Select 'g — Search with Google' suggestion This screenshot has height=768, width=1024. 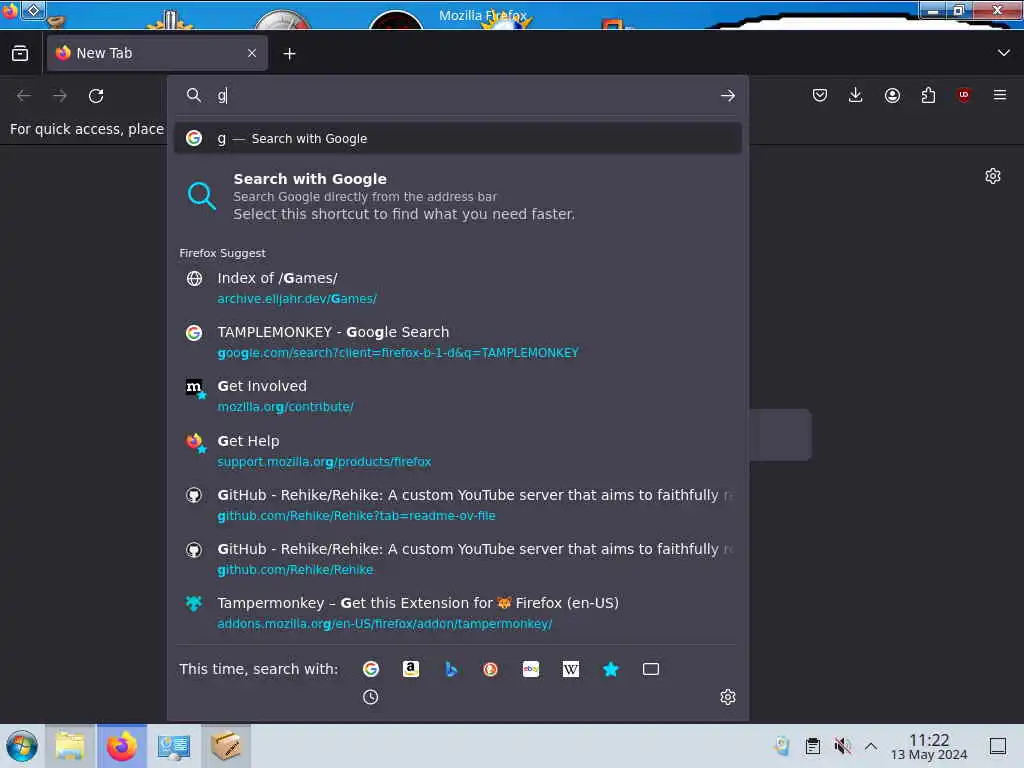coord(458,138)
